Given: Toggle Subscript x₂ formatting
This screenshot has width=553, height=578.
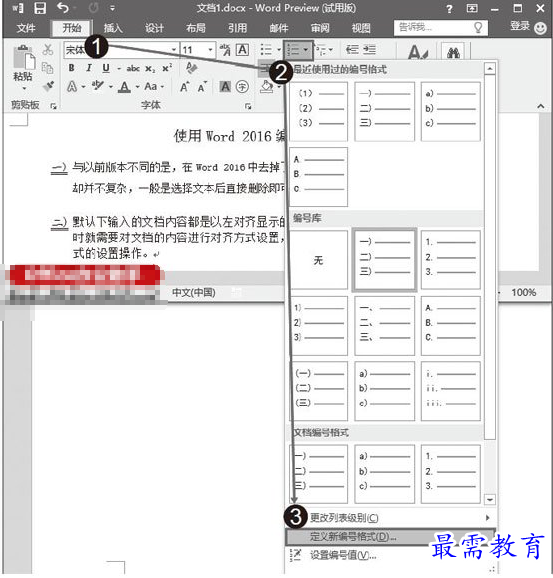Looking at the screenshot, I should (150, 69).
